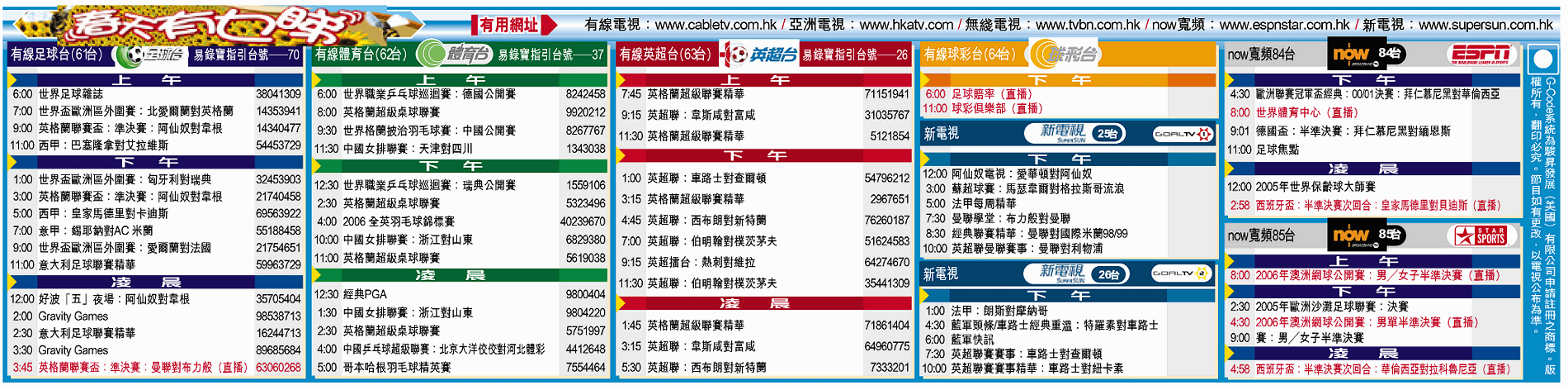Click the red 8:00 世界體育中心 live row

(1373, 112)
